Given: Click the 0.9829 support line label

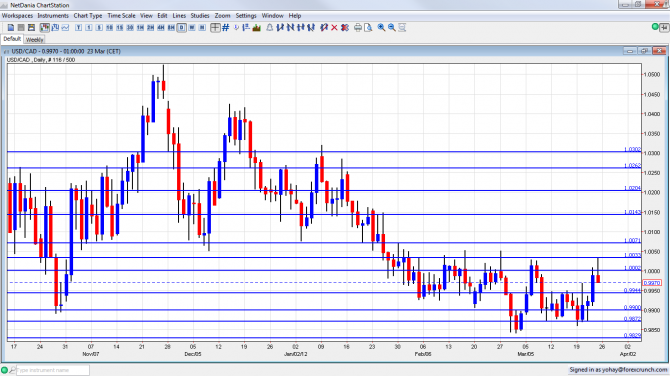Looking at the screenshot, I should click(x=632, y=335).
